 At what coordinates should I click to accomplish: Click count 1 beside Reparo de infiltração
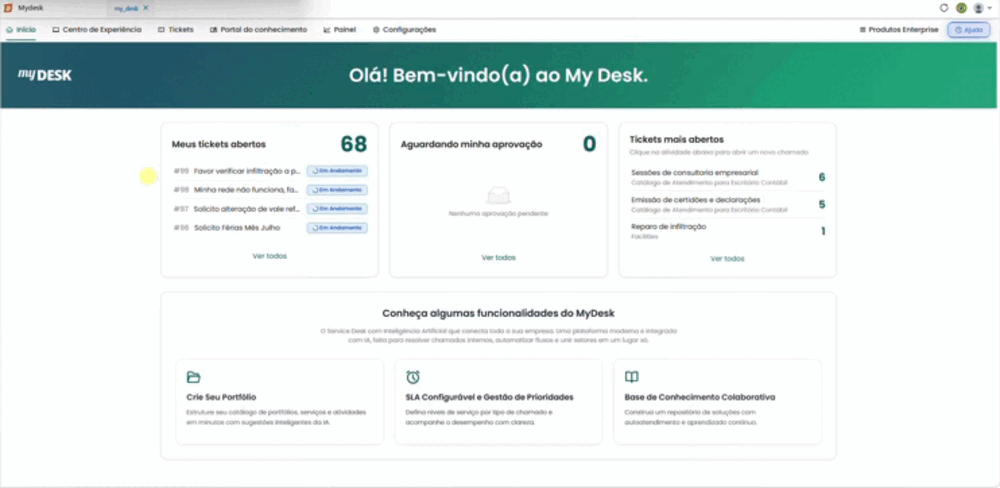[x=823, y=232]
